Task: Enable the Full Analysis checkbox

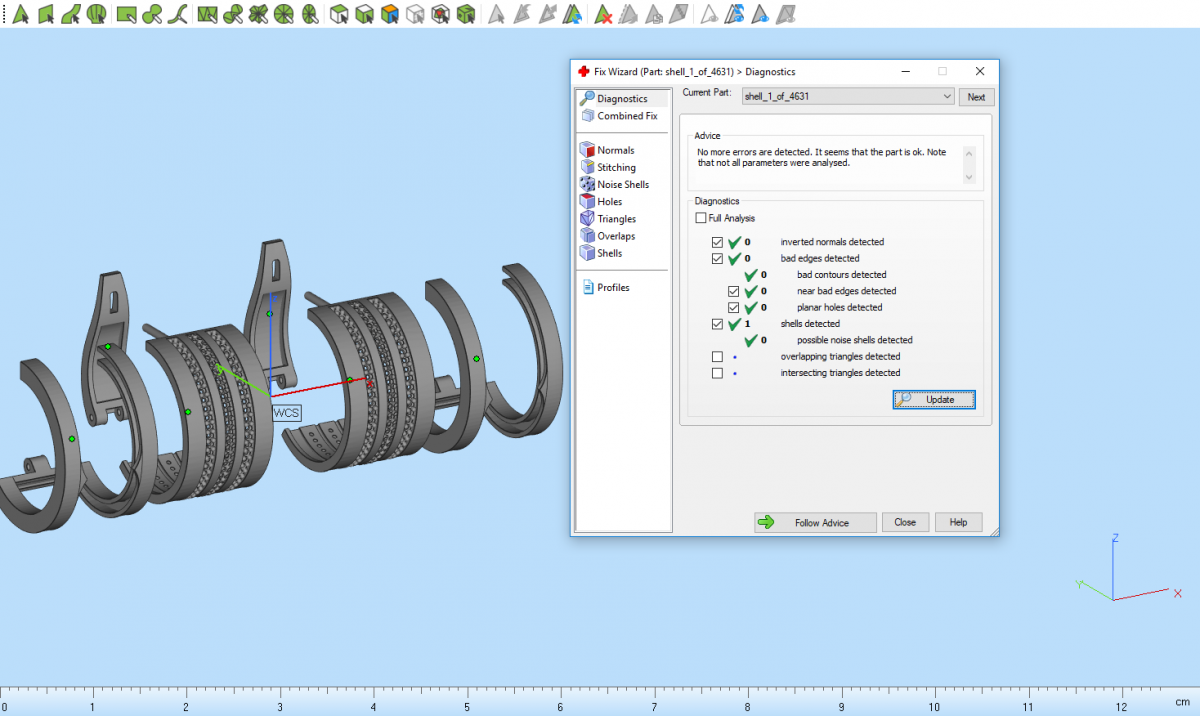Action: (x=700, y=218)
